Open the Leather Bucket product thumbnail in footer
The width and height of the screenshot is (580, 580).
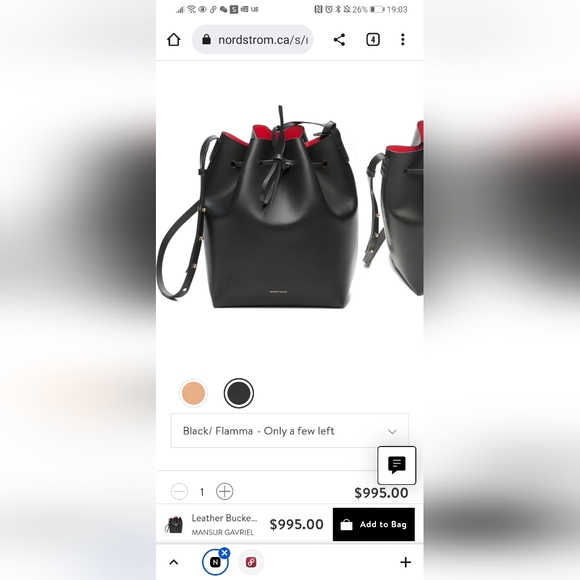click(173, 525)
